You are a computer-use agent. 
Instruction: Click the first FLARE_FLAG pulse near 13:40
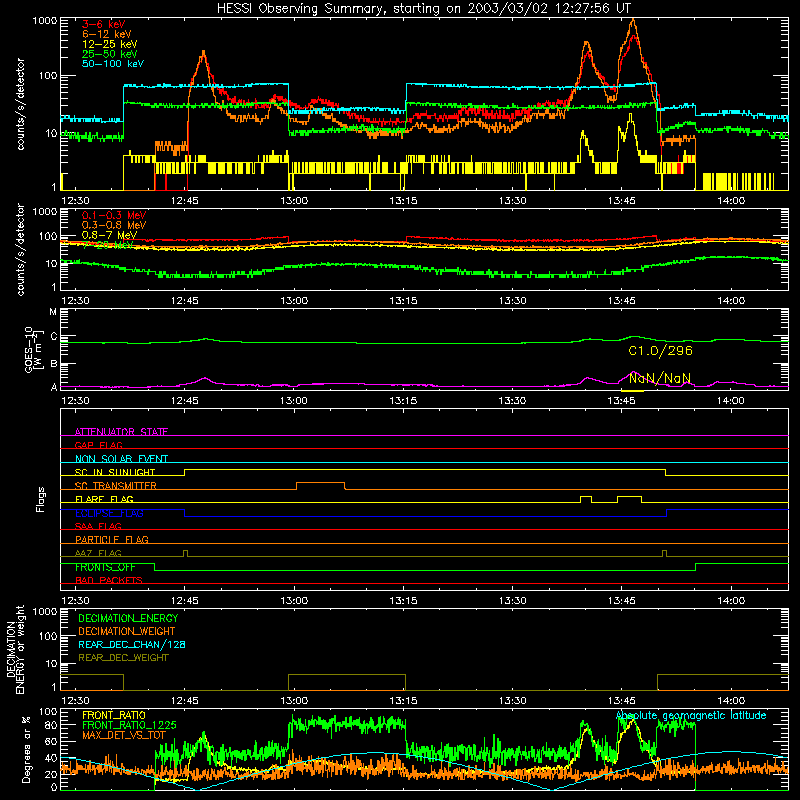[x=586, y=499]
